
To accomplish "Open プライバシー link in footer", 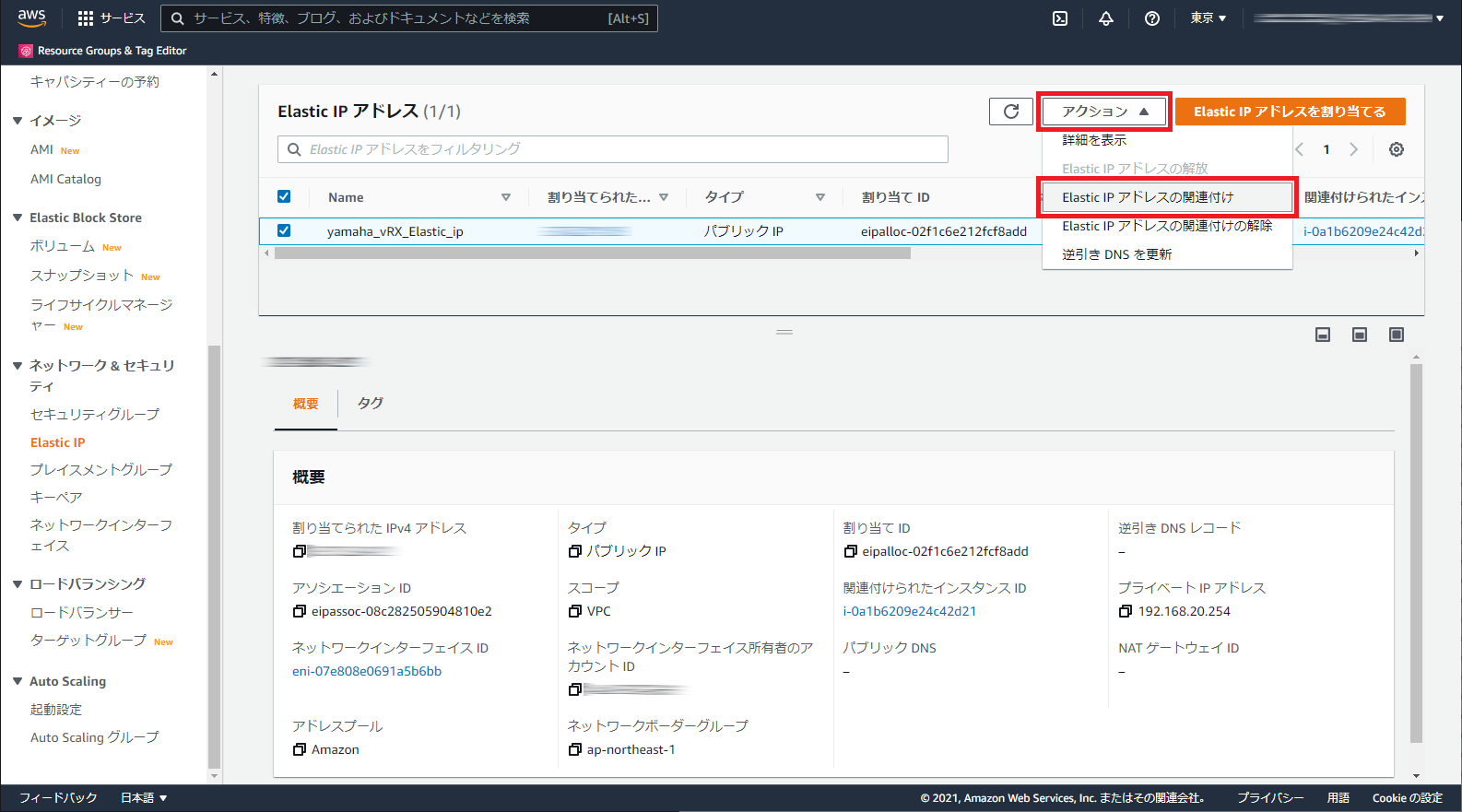I will coord(1270,798).
